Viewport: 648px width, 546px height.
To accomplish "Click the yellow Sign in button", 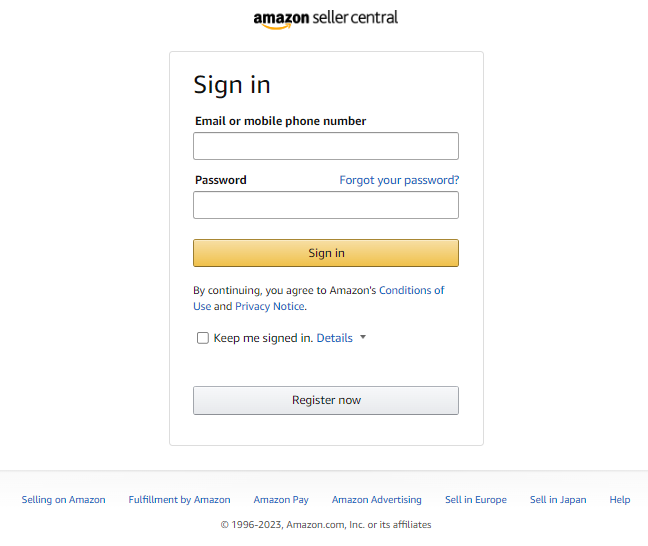I will [x=326, y=253].
